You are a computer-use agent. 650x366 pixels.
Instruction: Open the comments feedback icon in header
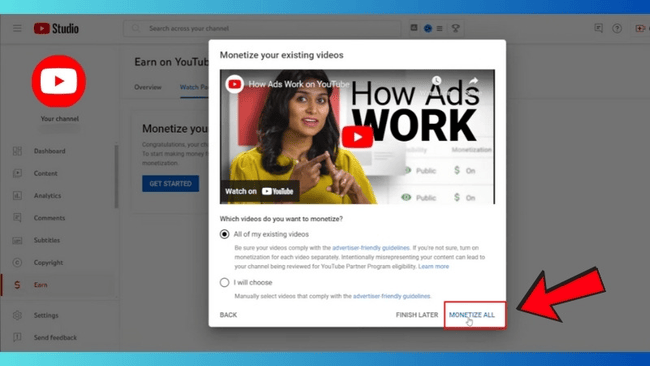click(598, 28)
